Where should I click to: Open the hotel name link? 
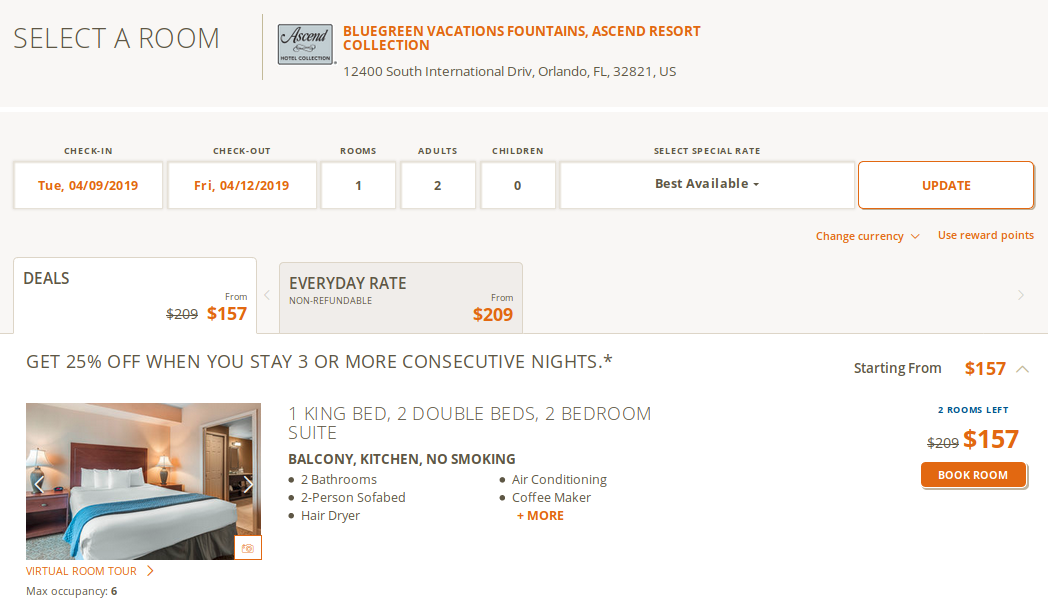pyautogui.click(x=521, y=38)
